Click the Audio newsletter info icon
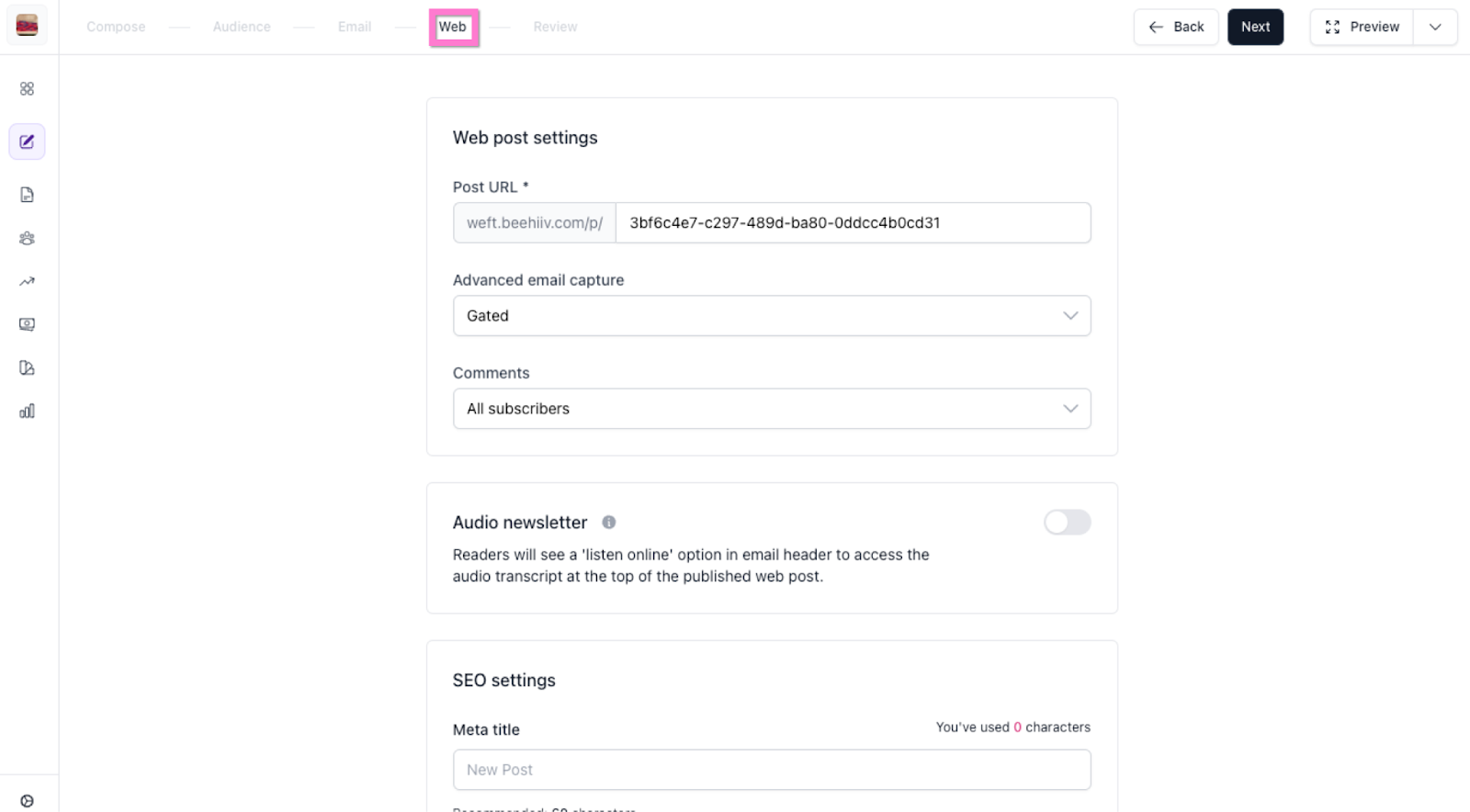This screenshot has height=812, width=1470. pos(609,522)
